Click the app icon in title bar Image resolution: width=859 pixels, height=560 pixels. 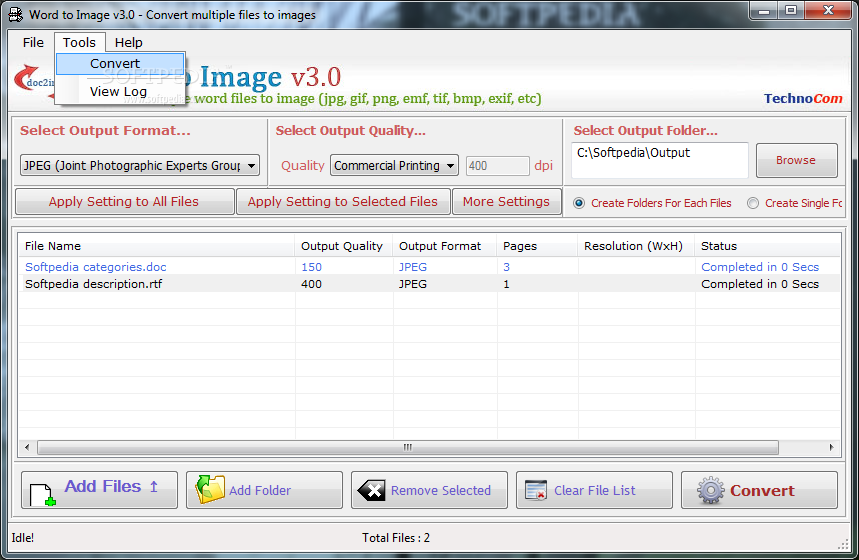tap(16, 14)
